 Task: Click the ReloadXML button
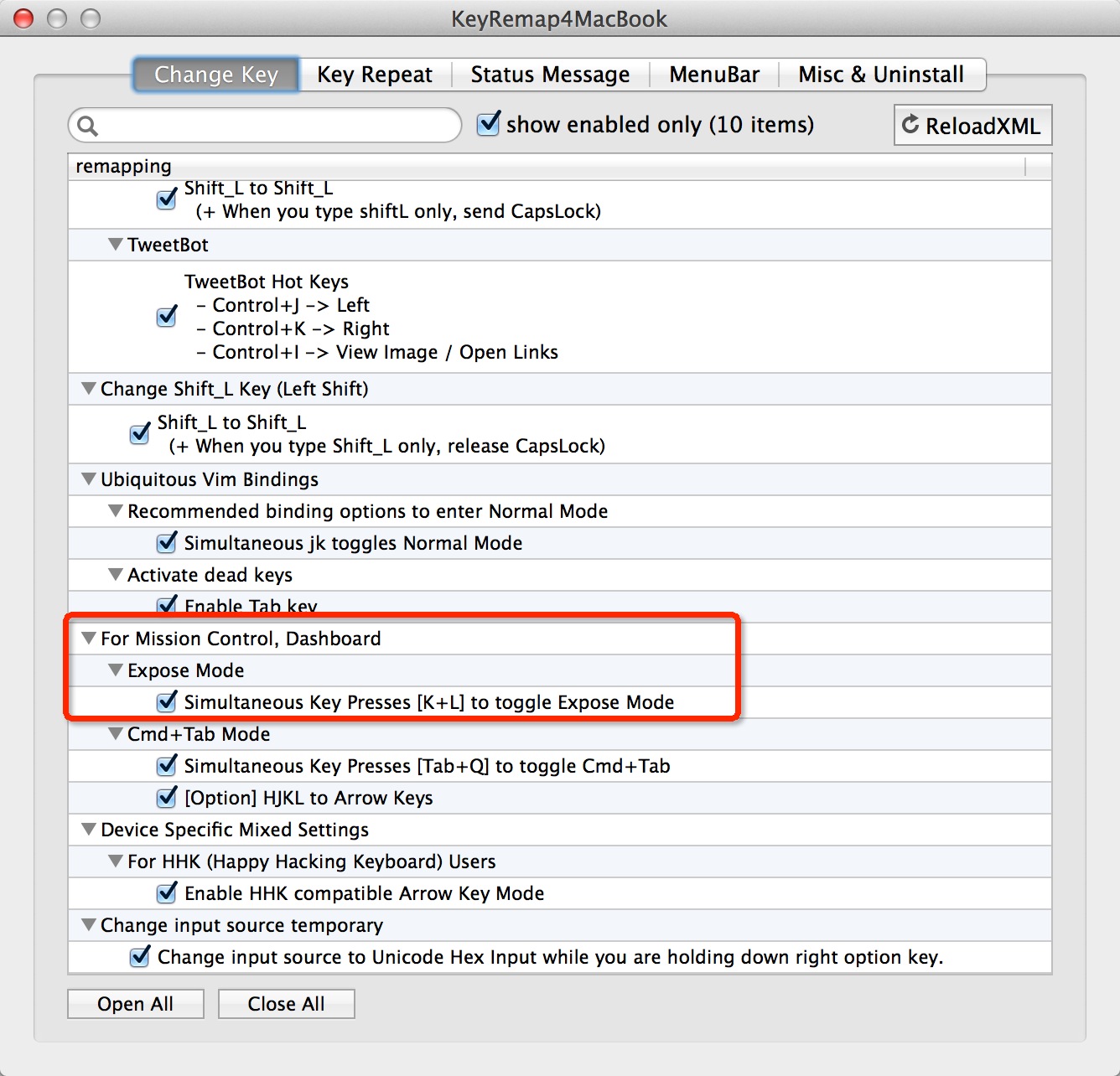tap(972, 126)
